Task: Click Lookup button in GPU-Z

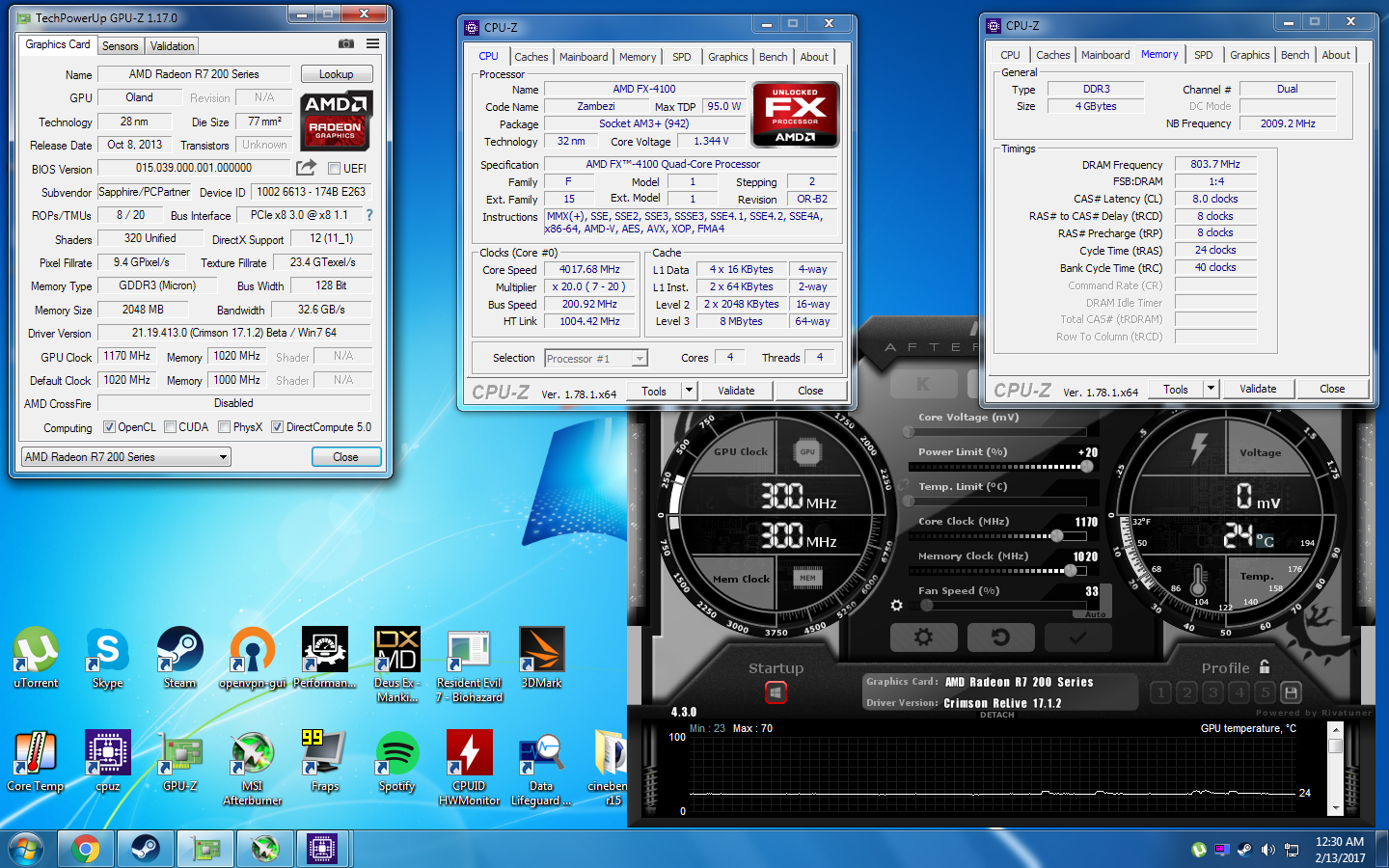Action: (336, 74)
